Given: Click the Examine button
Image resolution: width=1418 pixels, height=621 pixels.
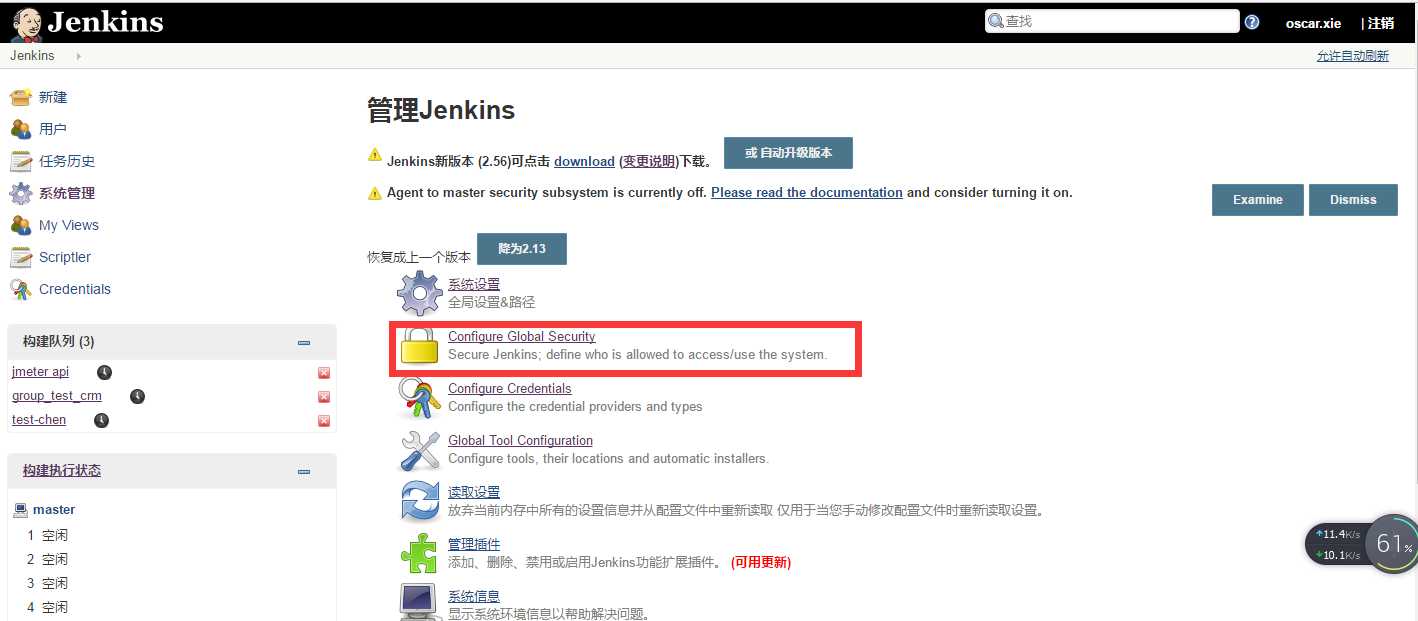Looking at the screenshot, I should coord(1258,200).
